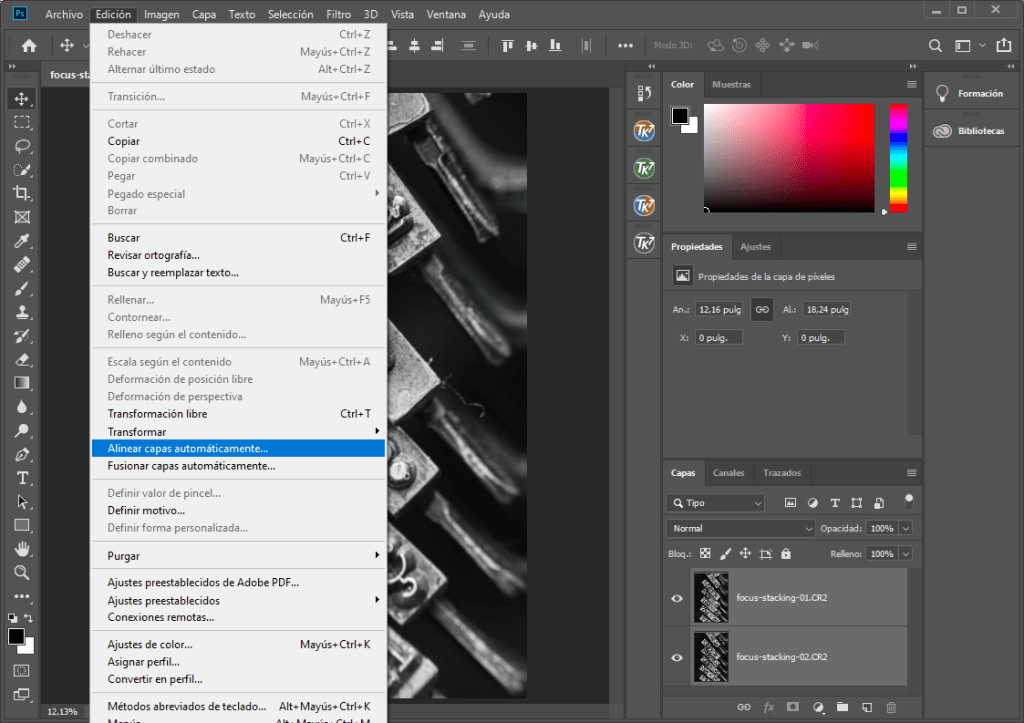This screenshot has width=1024, height=723.
Task: Click the An. width input field
Action: point(721,310)
